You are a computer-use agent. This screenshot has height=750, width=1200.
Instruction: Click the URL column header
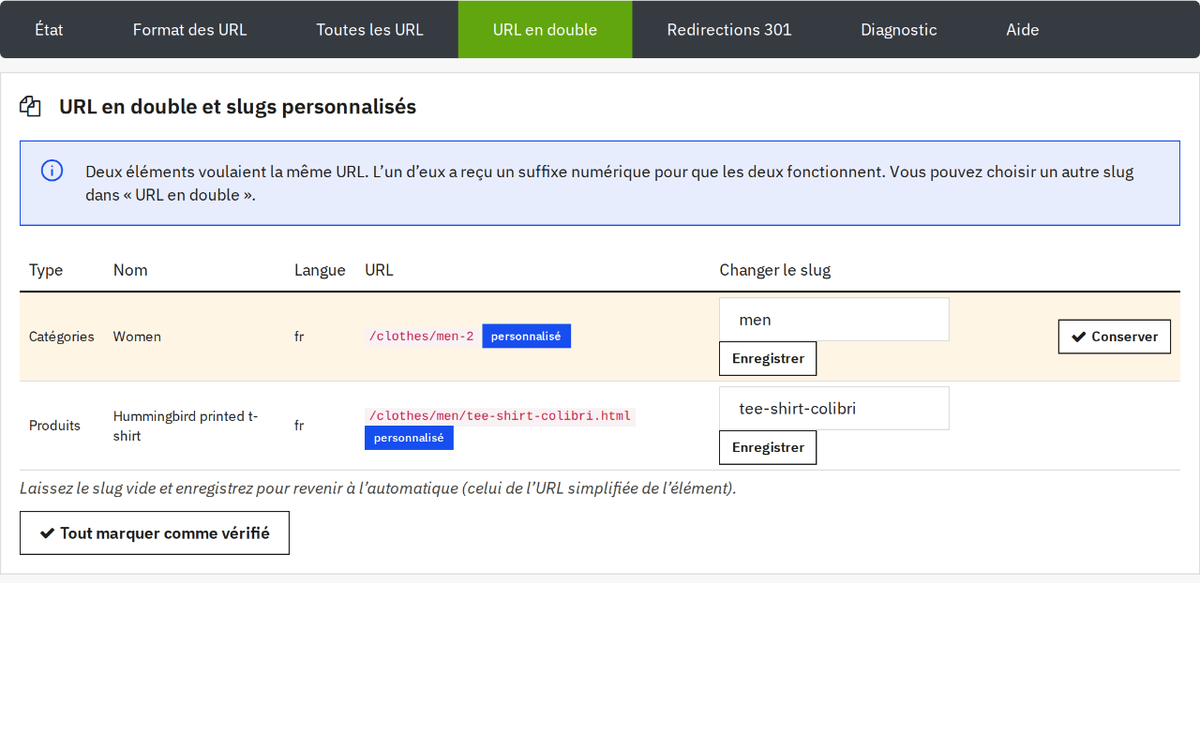379,270
